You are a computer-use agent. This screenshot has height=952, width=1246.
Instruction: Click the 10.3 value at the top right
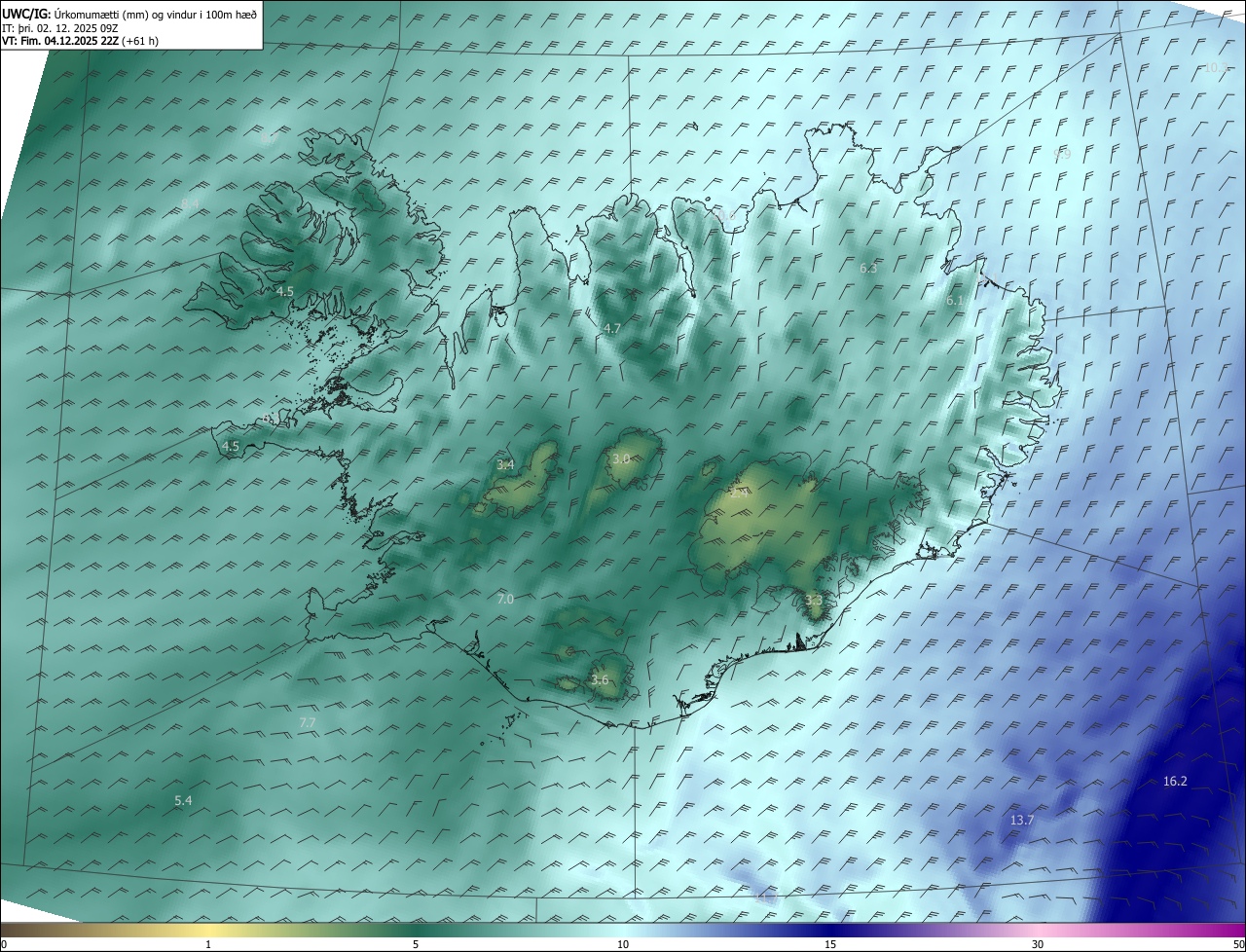(x=1216, y=67)
